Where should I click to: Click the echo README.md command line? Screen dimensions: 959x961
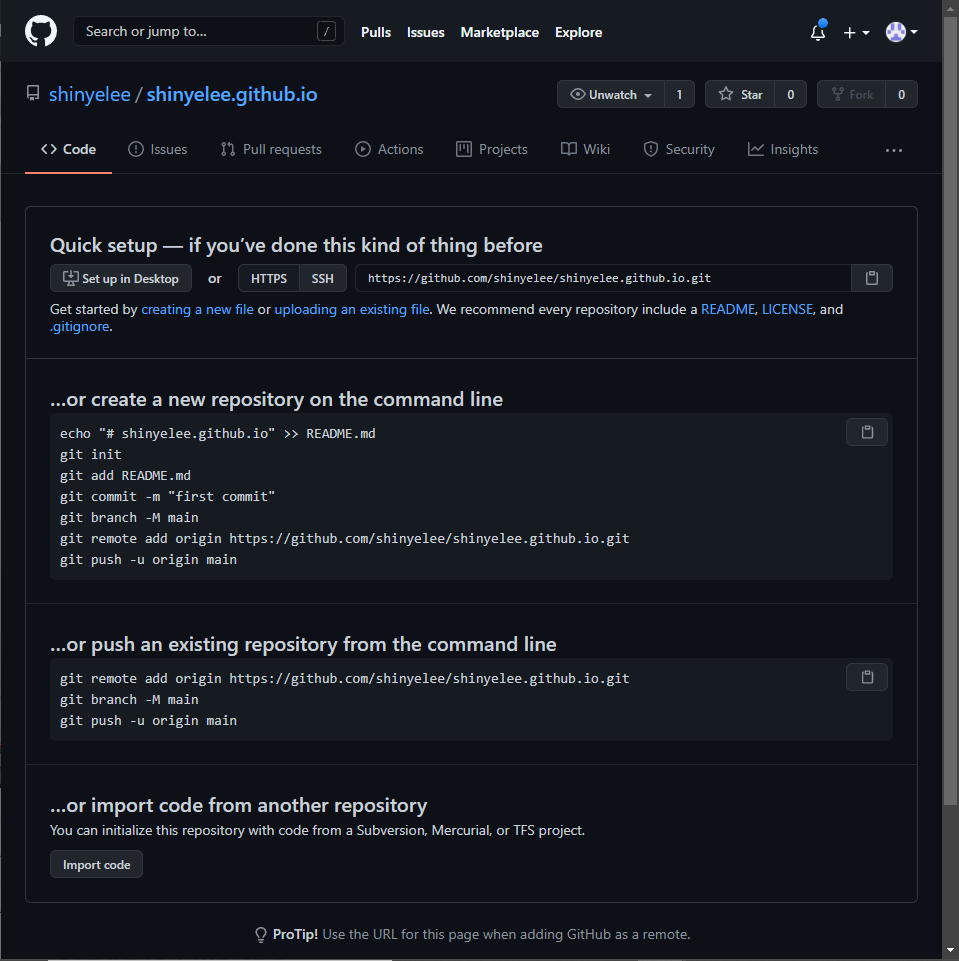point(218,434)
